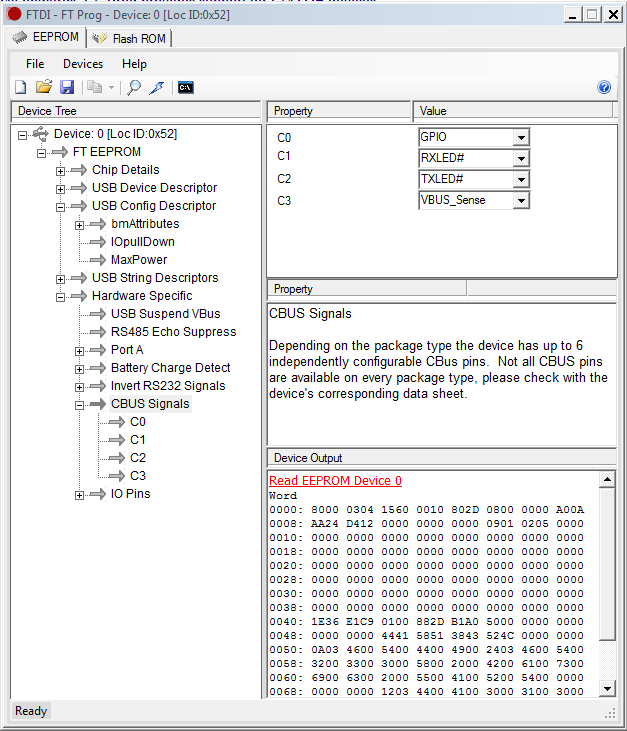Click the blue help question mark icon
The image size is (627, 731).
coord(604,87)
